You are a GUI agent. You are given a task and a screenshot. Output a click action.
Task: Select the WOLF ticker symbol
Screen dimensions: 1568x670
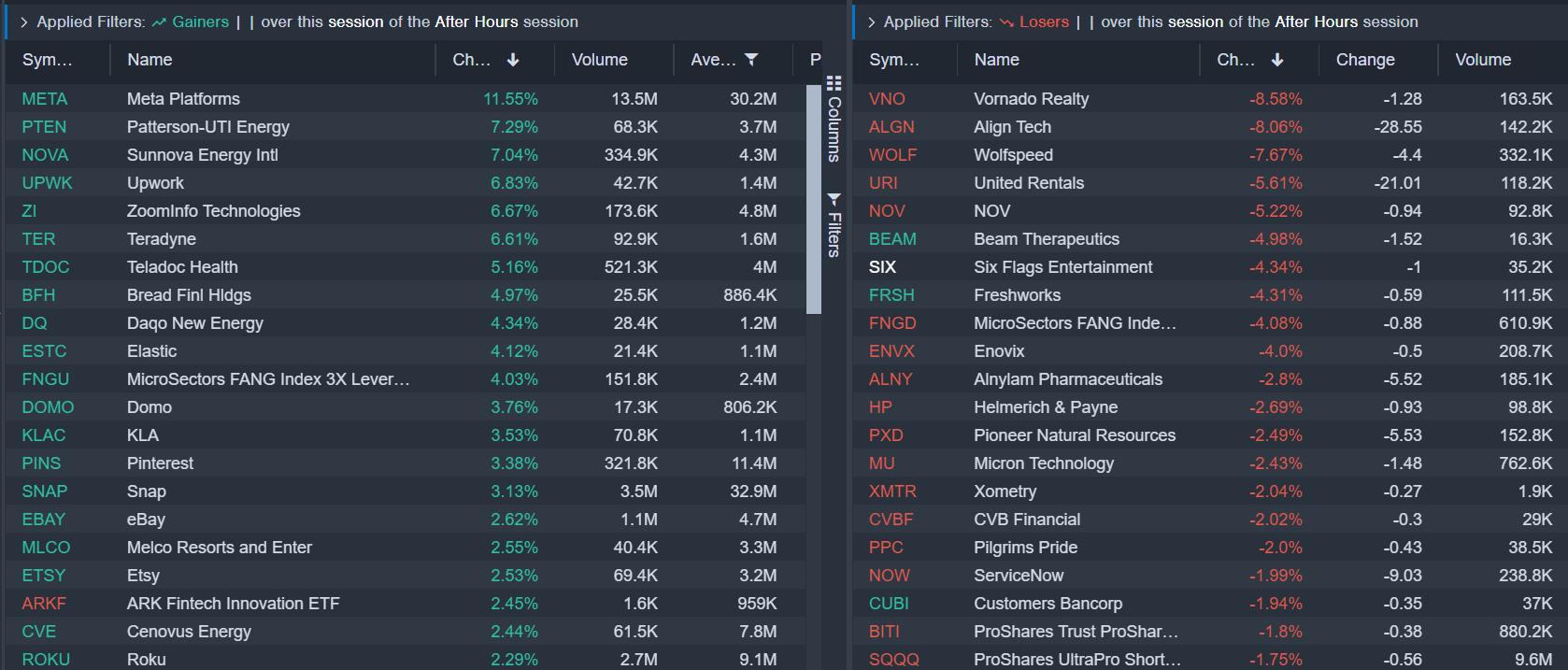(x=892, y=155)
